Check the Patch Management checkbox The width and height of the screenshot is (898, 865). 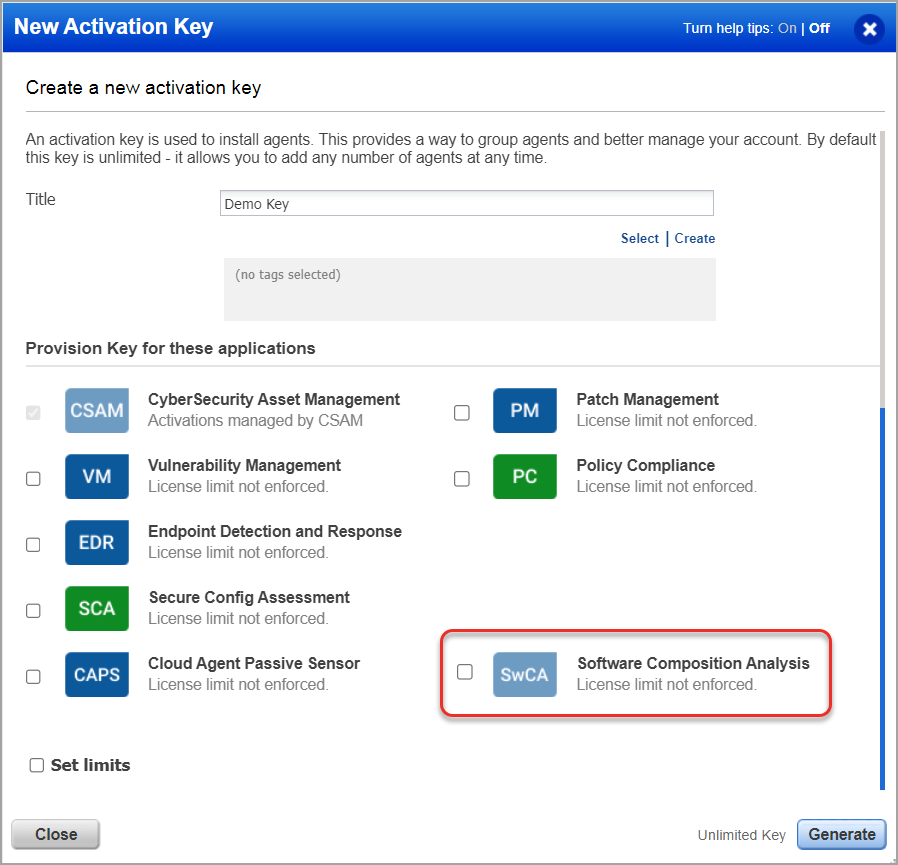[x=462, y=412]
